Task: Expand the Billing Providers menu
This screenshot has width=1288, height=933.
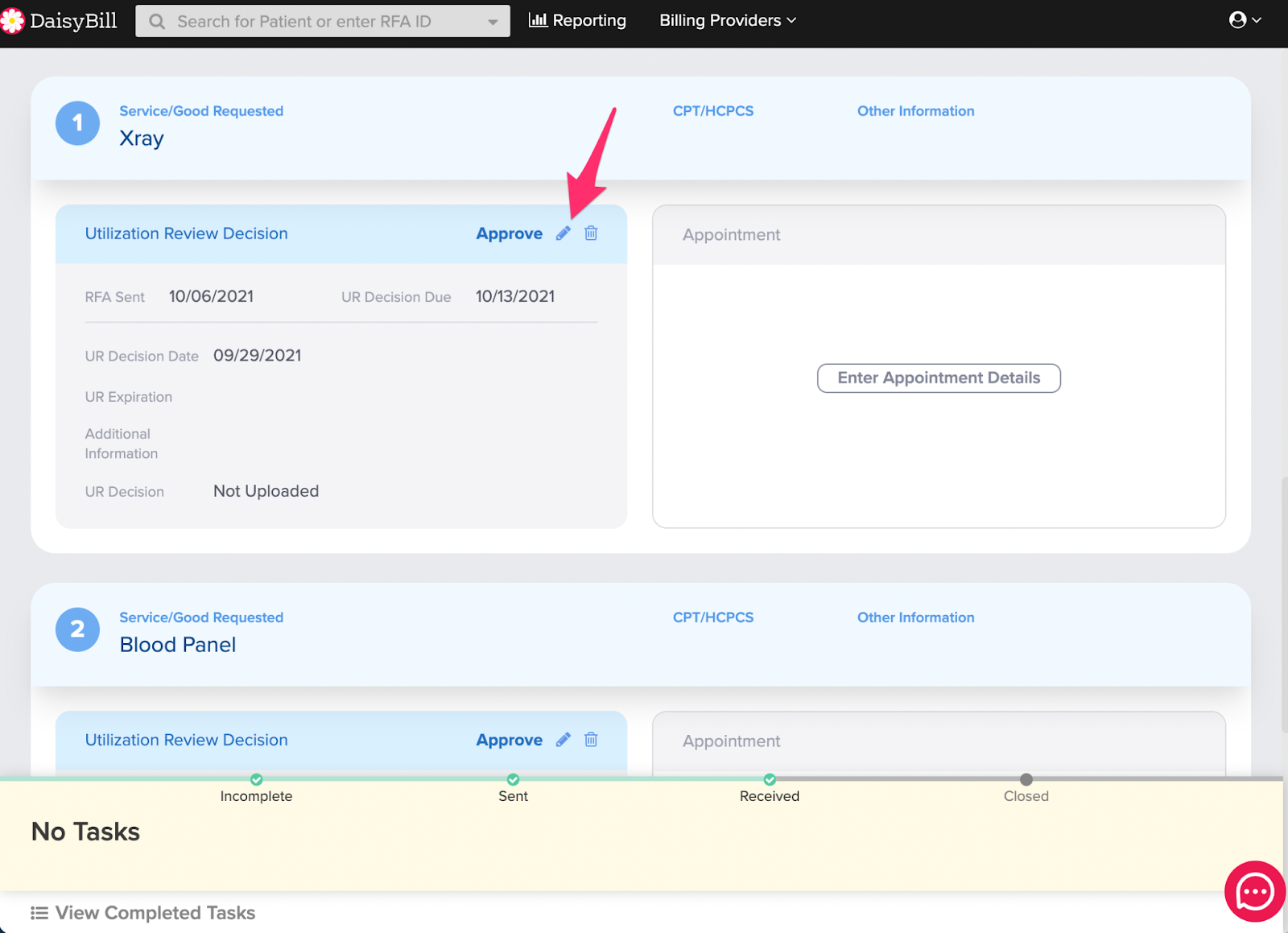Action: (728, 20)
